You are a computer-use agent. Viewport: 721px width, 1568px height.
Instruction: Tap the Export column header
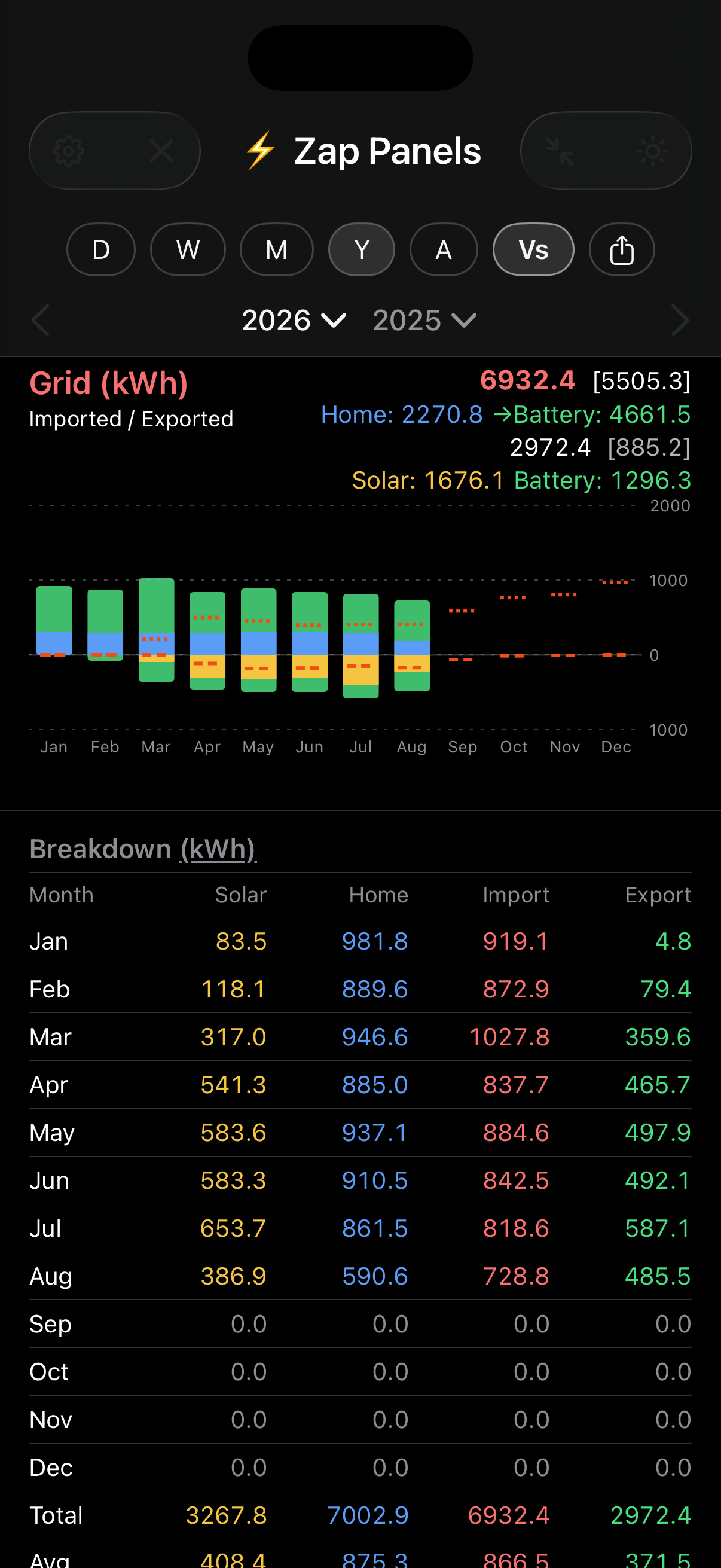point(658,895)
